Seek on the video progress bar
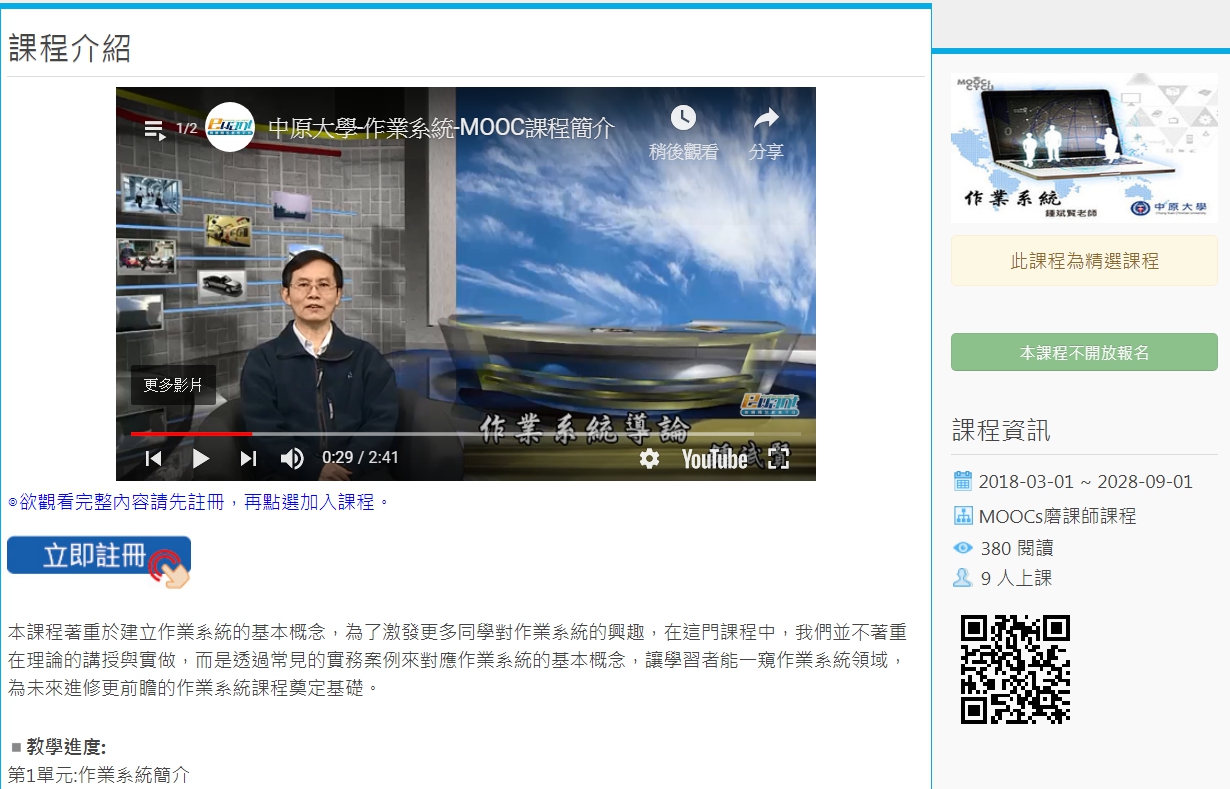 pyautogui.click(x=466, y=434)
